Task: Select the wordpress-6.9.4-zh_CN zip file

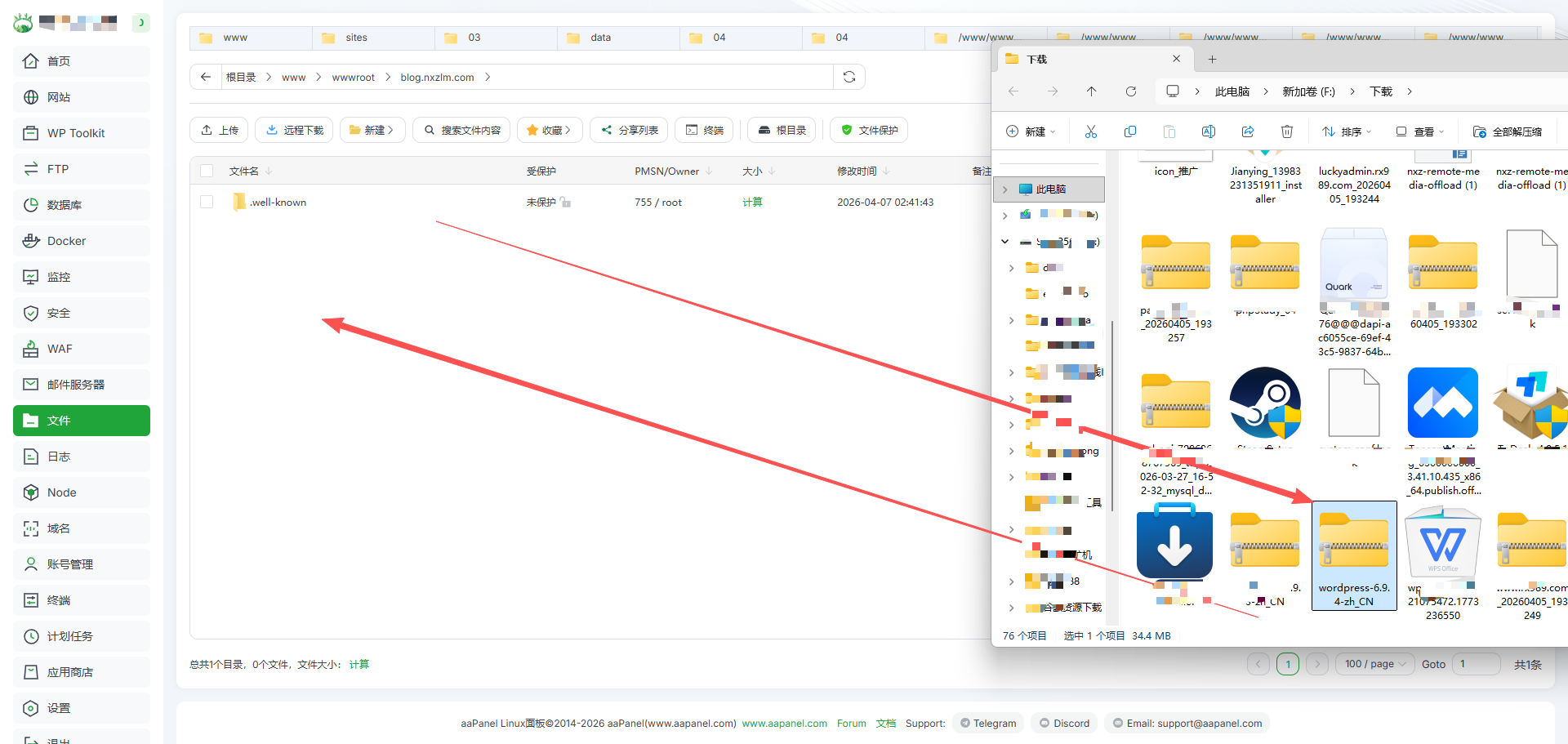Action: [1353, 555]
